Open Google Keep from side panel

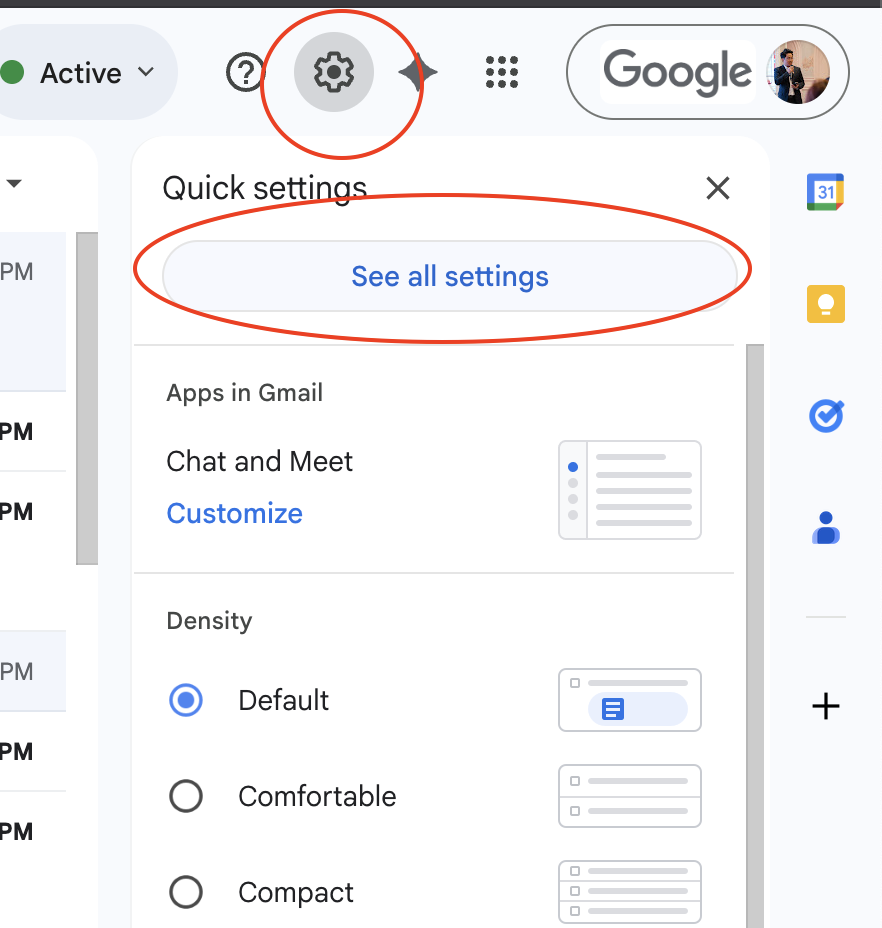click(x=825, y=304)
